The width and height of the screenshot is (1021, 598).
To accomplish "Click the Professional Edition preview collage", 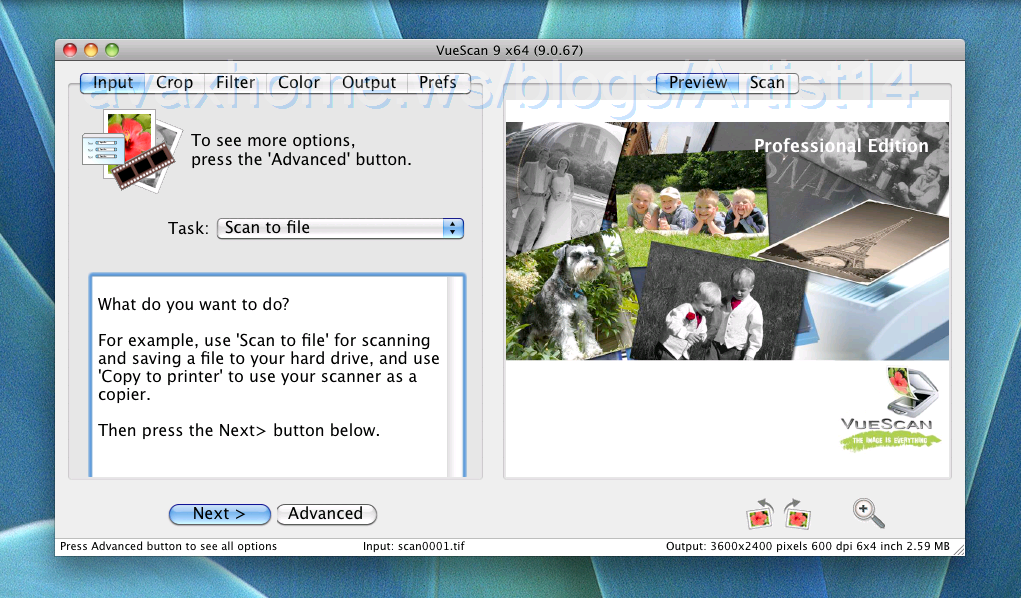I will click(727, 241).
